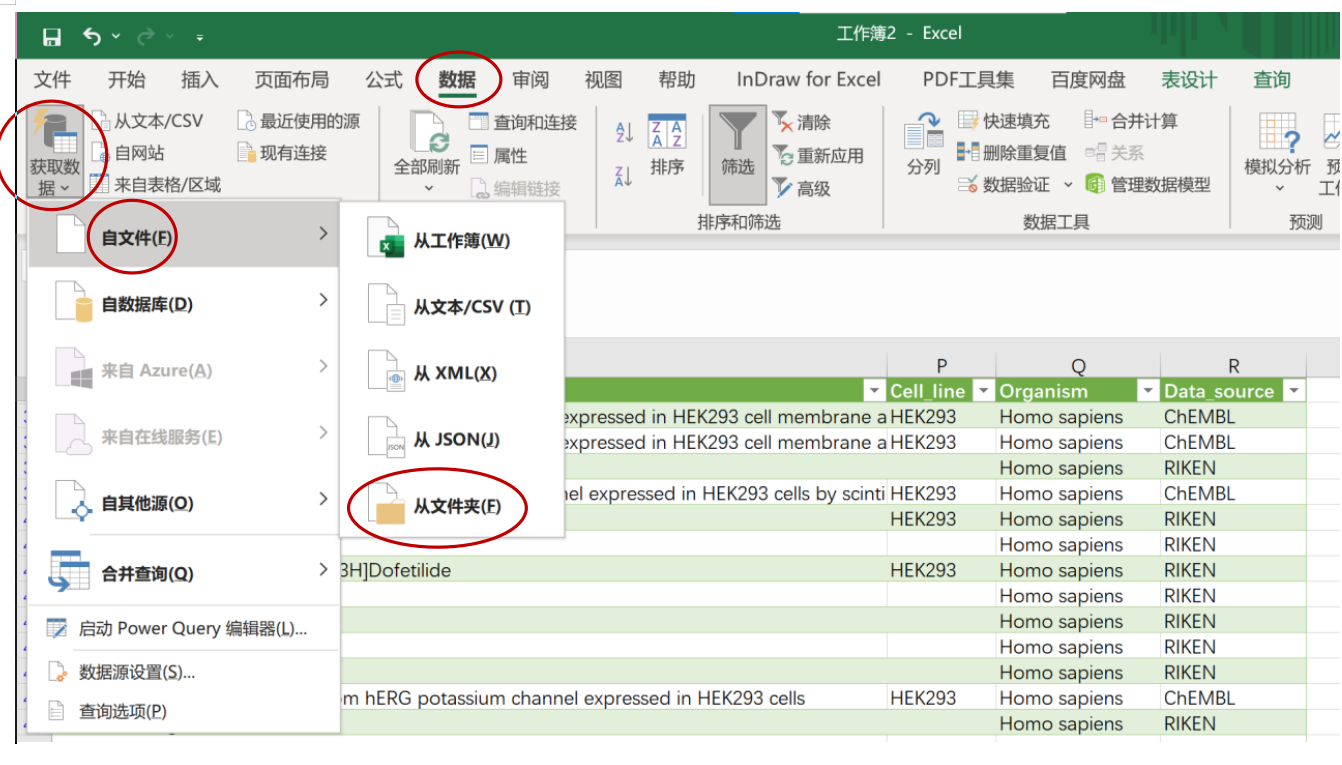The image size is (1342, 765).
Task: Switch to the 表设计 (Table Design) tab
Action: click(x=1189, y=80)
